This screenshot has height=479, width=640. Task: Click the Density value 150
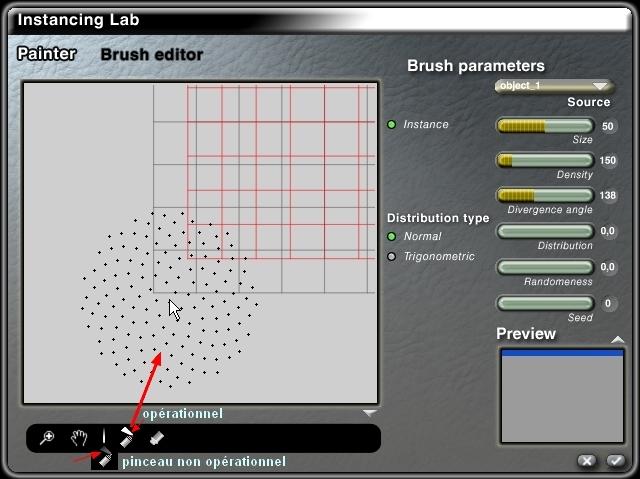pyautogui.click(x=608, y=160)
